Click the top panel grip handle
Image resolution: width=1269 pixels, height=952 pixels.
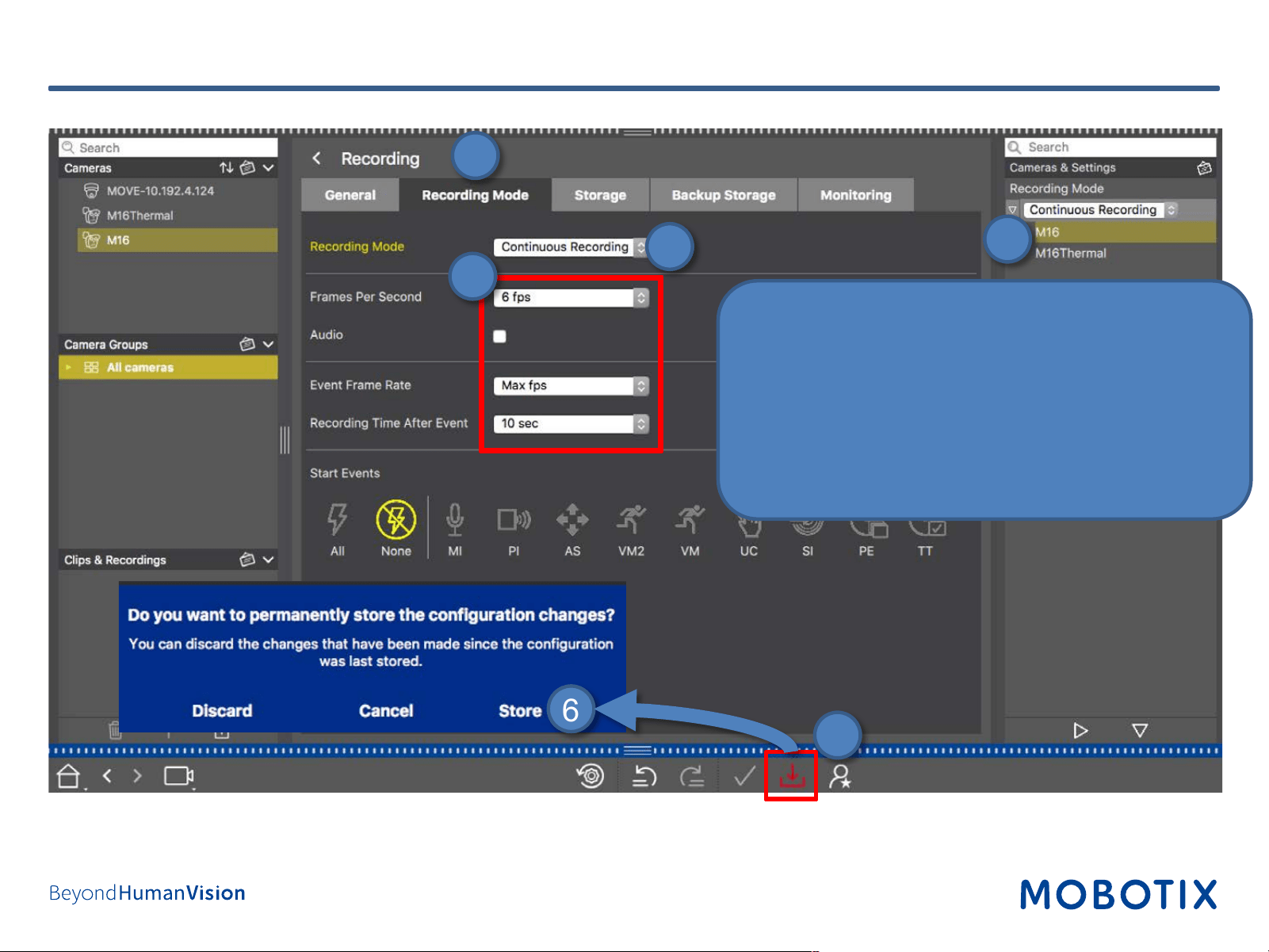[637, 132]
